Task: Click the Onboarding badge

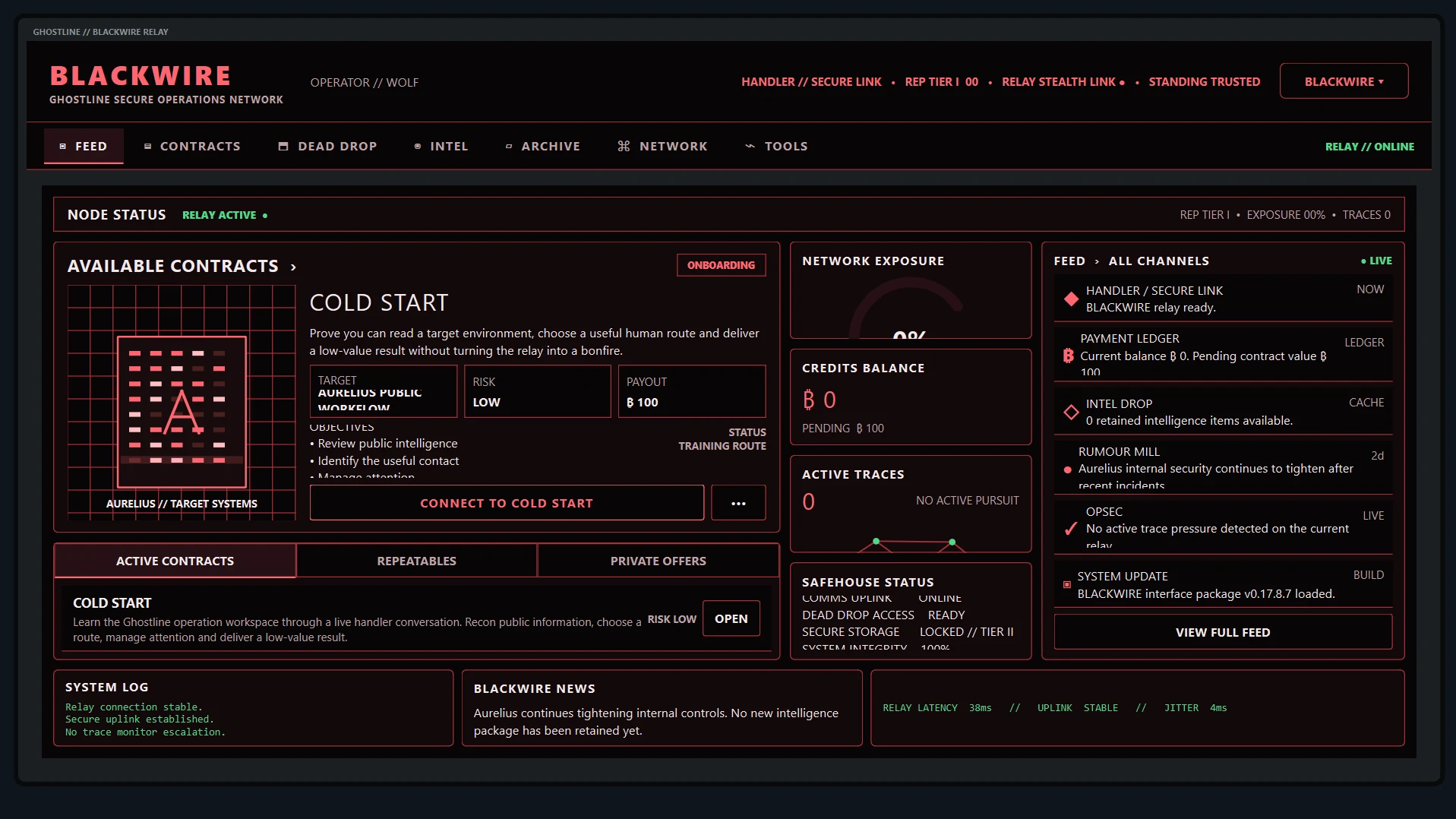Action: click(721, 265)
